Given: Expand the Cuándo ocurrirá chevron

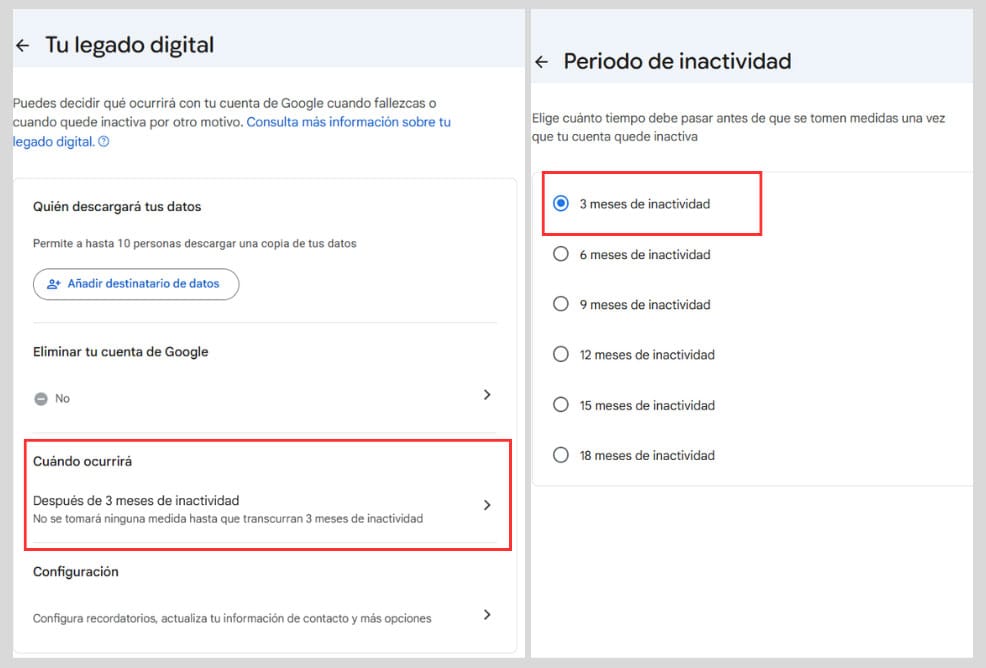Looking at the screenshot, I should 487,505.
